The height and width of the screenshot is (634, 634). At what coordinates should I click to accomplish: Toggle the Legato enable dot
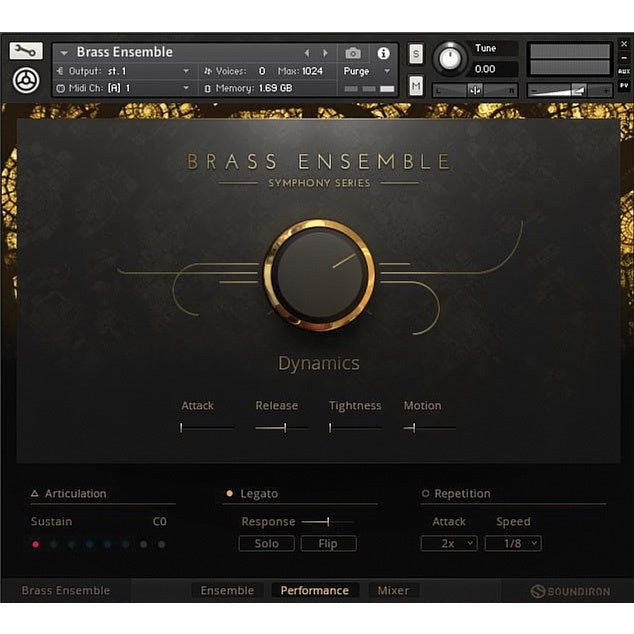tap(229, 493)
